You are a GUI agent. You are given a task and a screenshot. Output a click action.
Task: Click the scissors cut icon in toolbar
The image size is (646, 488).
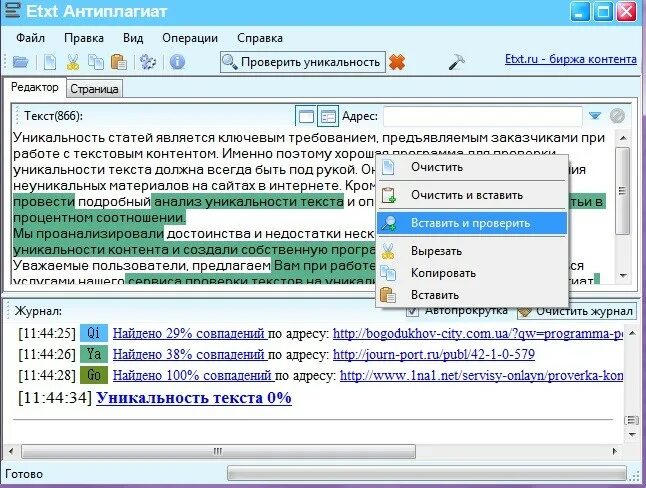pos(73,62)
